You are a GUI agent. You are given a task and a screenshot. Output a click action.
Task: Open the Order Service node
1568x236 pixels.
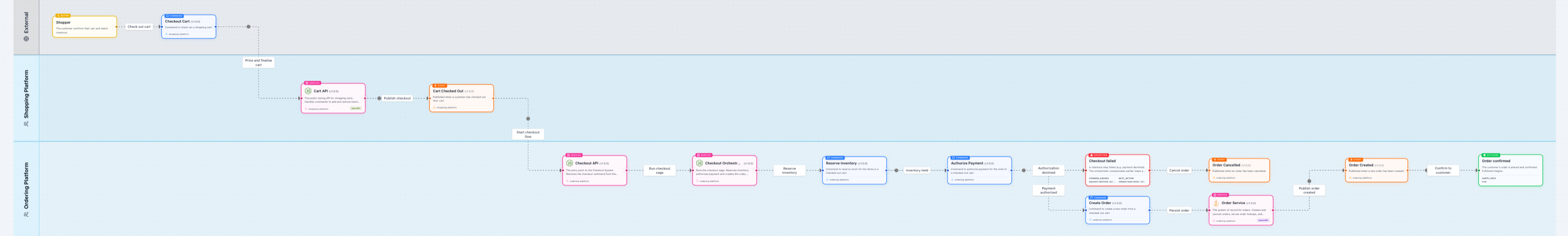point(1241,210)
